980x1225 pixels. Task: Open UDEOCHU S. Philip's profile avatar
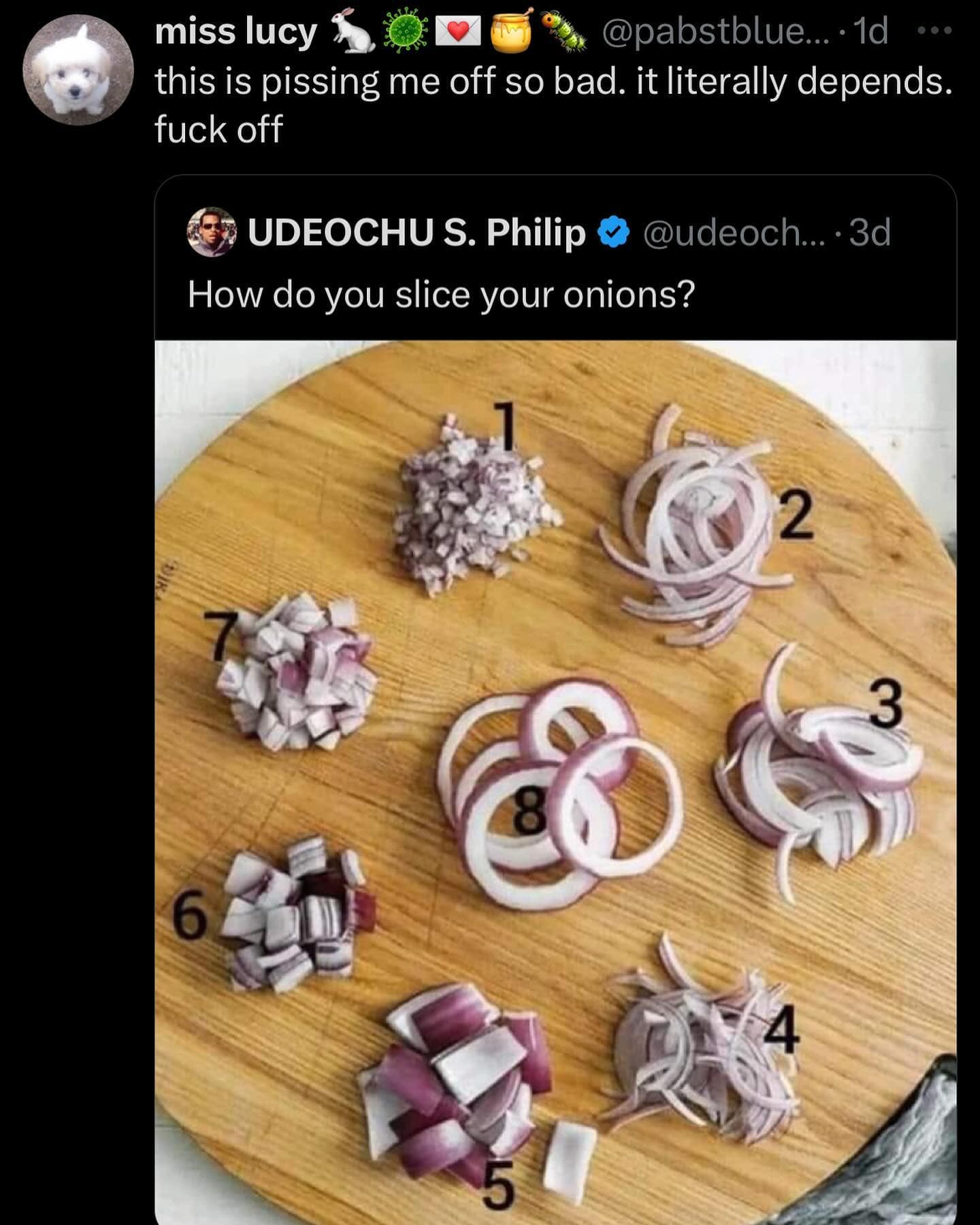point(211,233)
